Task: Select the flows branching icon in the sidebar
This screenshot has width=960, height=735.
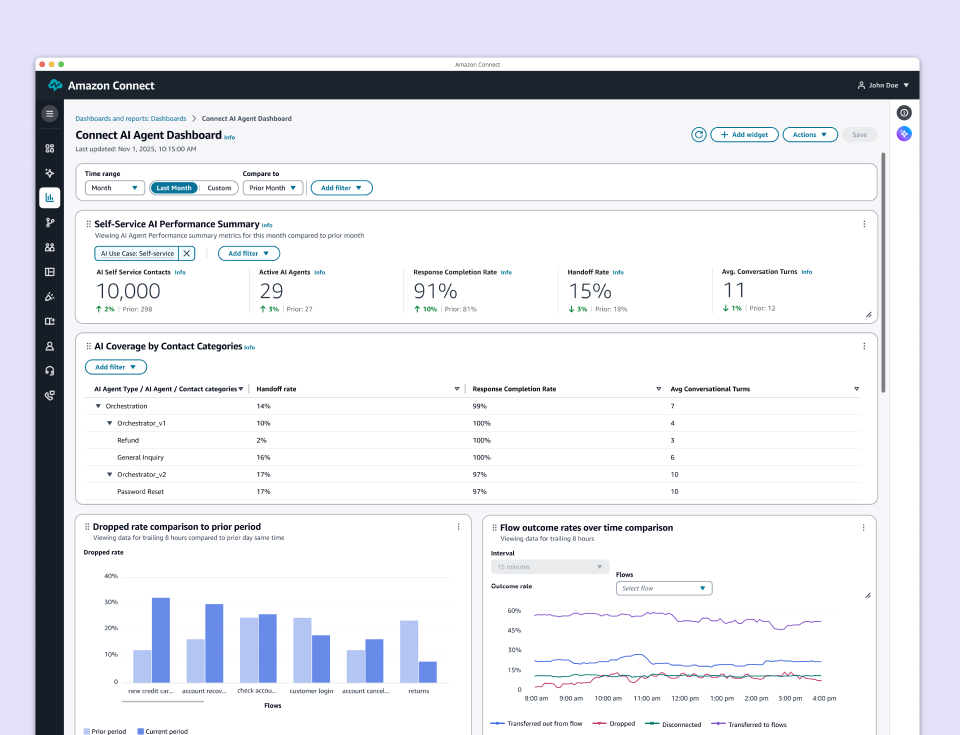Action: click(49, 222)
